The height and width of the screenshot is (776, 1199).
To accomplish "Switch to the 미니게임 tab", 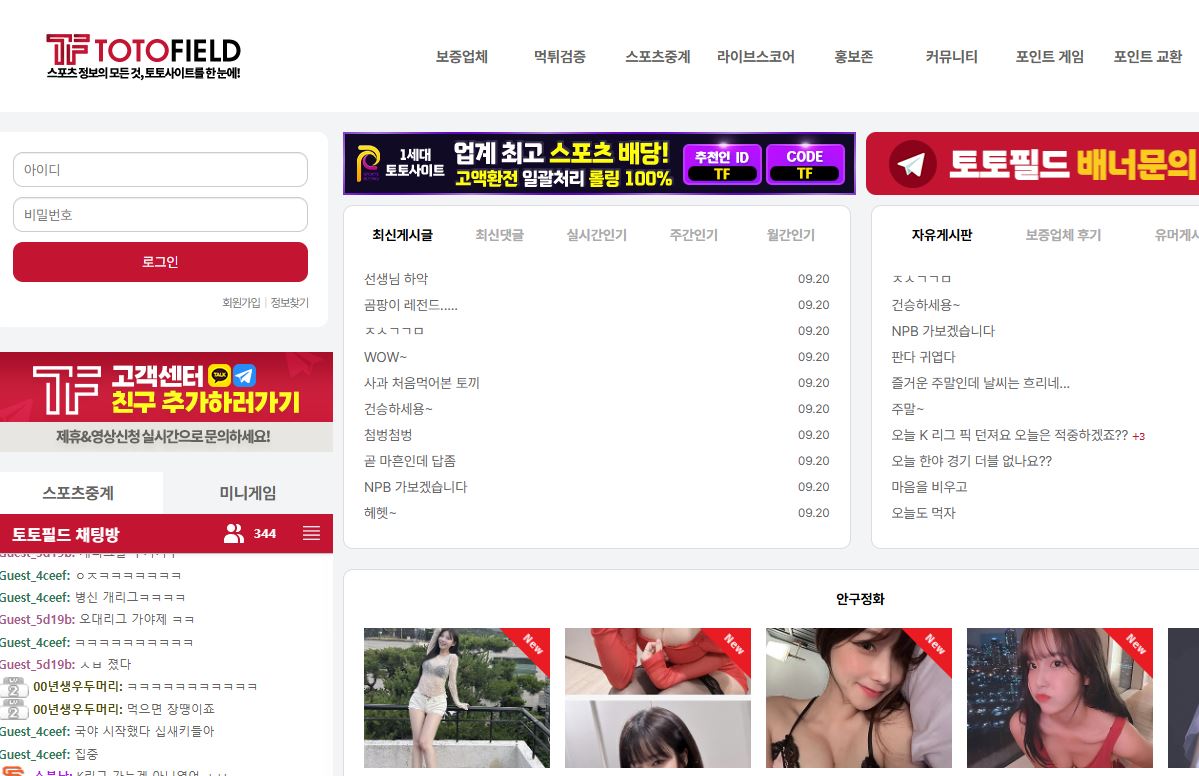I will coord(247,493).
